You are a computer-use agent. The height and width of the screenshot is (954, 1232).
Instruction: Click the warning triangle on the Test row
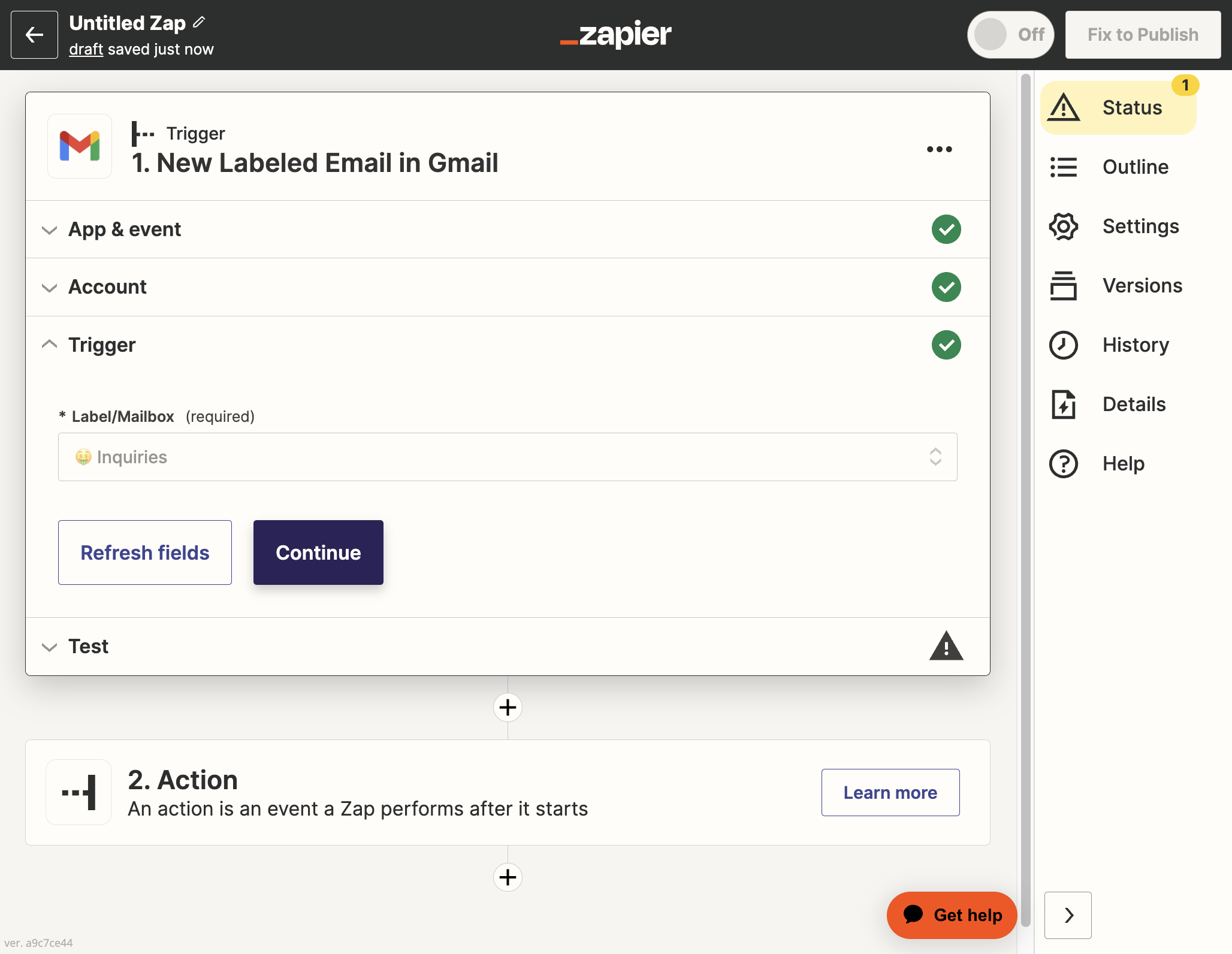(x=946, y=646)
